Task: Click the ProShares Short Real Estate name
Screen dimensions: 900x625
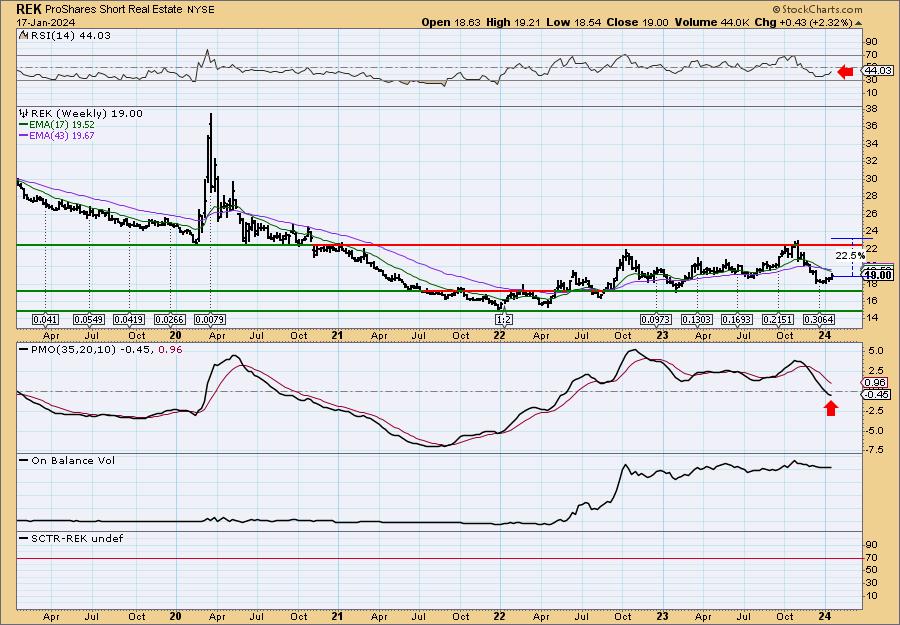Action: (x=114, y=10)
